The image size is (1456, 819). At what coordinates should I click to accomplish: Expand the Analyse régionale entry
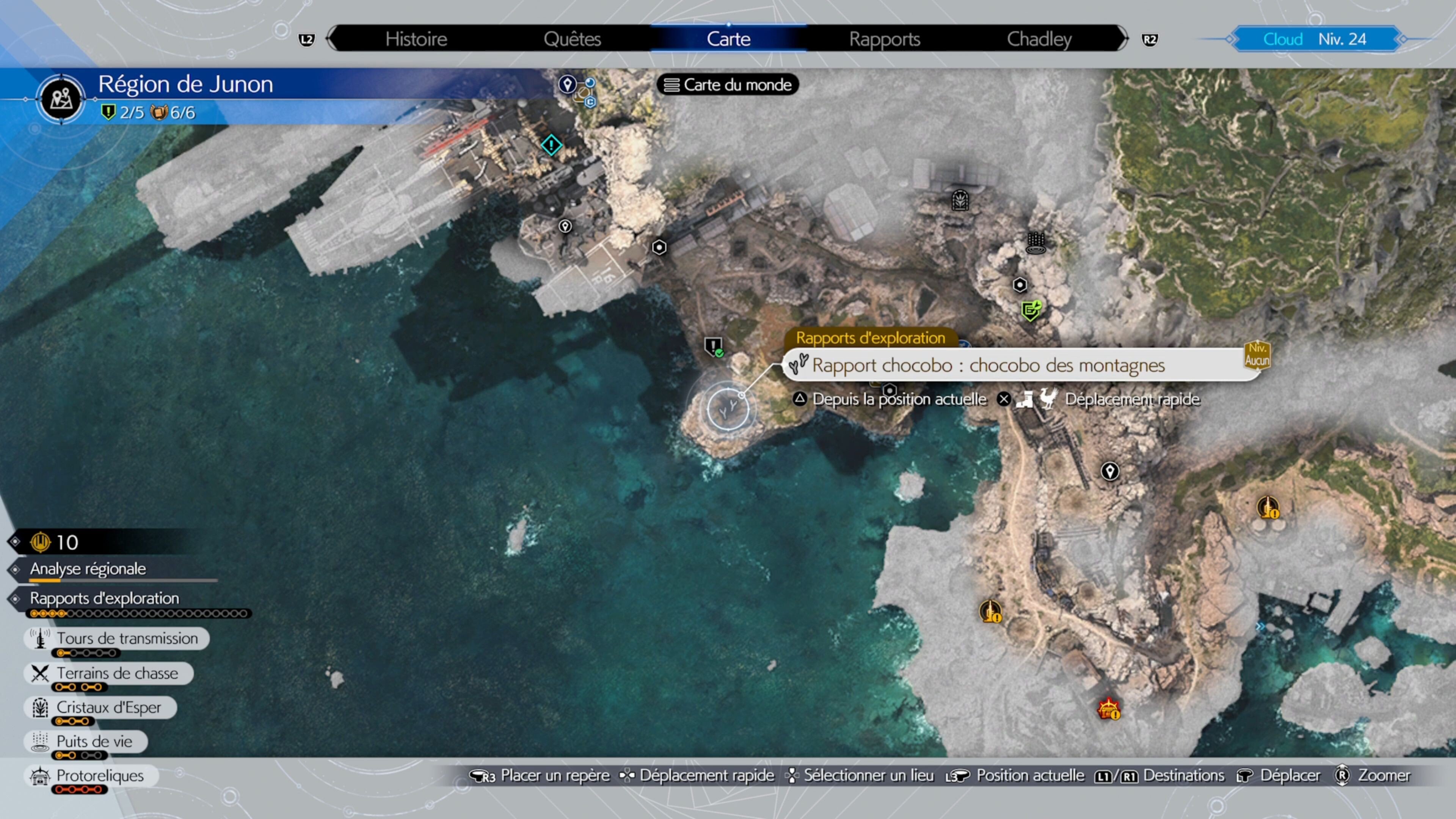coord(88,569)
